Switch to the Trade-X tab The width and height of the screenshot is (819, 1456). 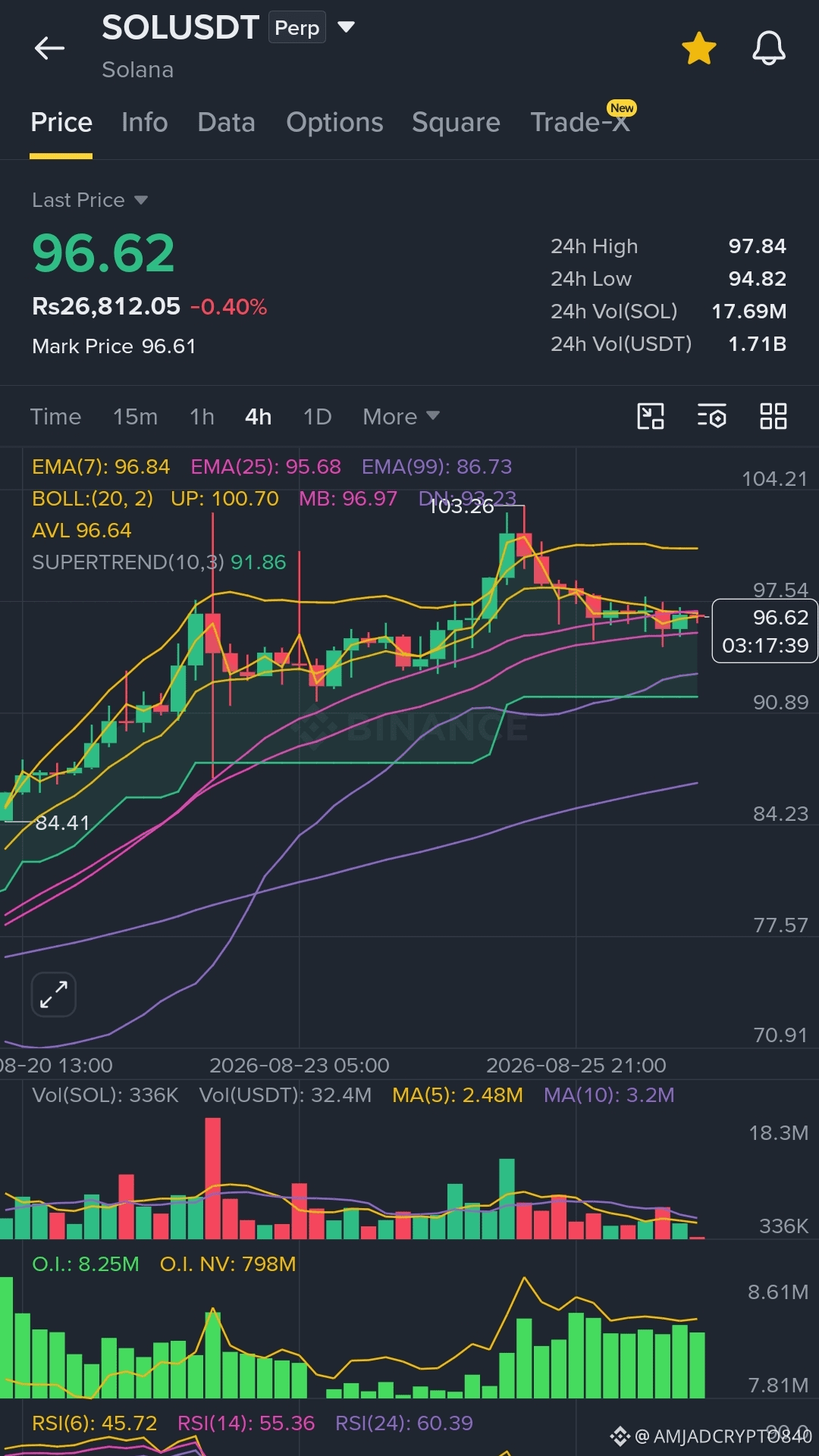580,122
